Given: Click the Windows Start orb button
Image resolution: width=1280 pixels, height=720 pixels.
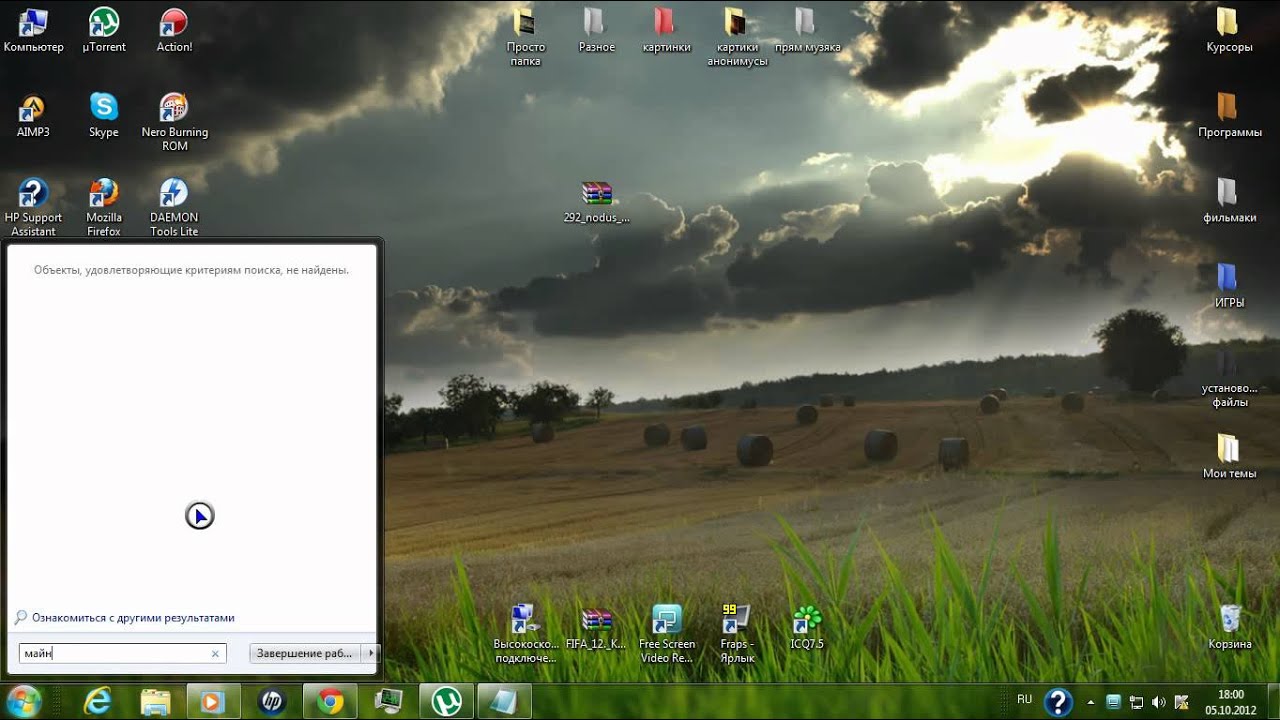Looking at the screenshot, I should pyautogui.click(x=23, y=701).
